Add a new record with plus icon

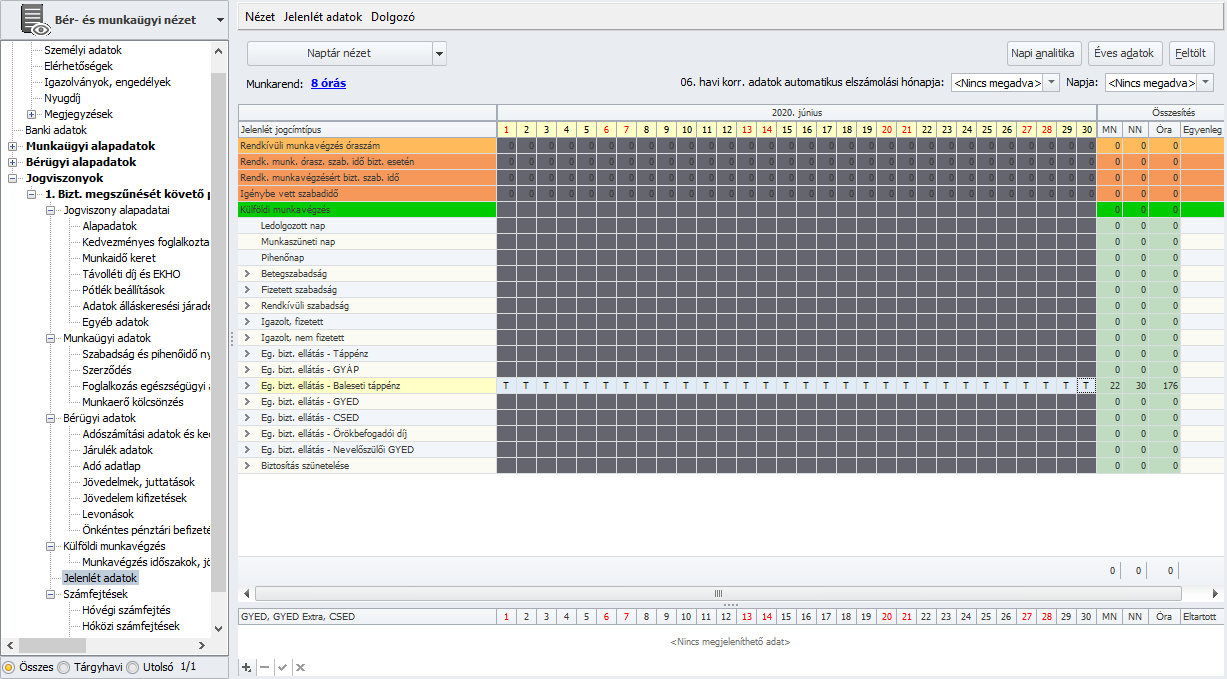247,667
